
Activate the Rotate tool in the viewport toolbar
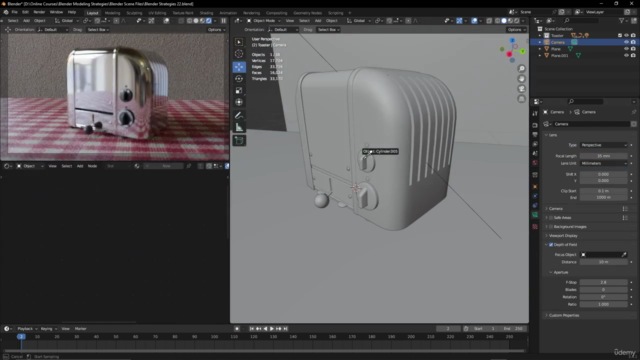pyautogui.click(x=239, y=78)
